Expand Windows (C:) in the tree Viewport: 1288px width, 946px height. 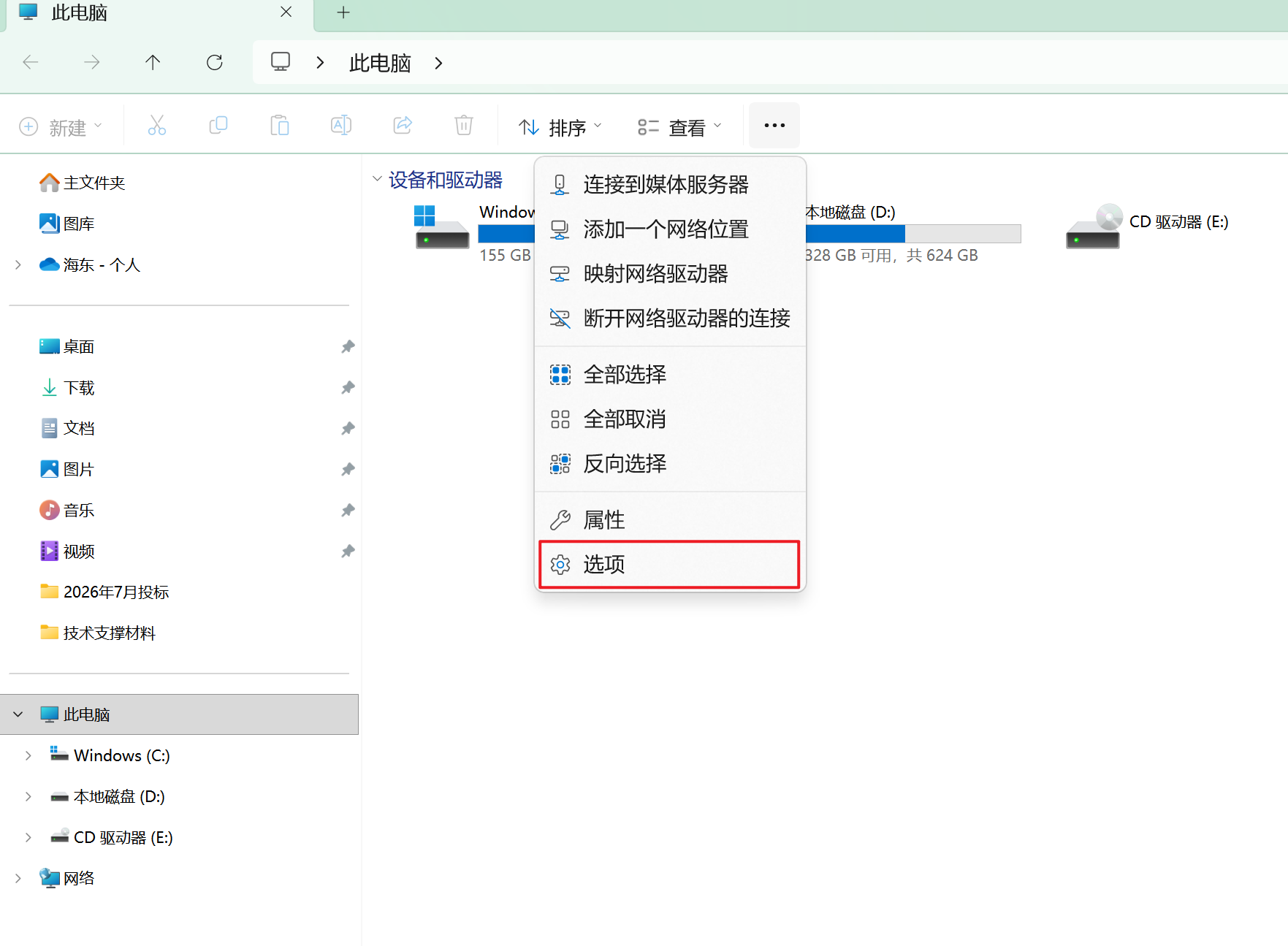(x=28, y=755)
